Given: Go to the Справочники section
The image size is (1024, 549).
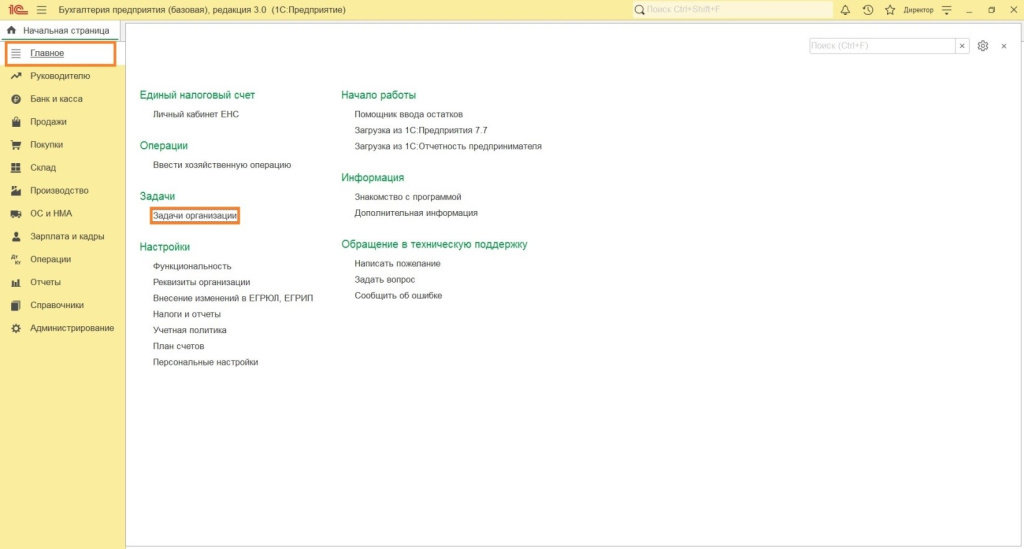Looking at the screenshot, I should point(57,305).
